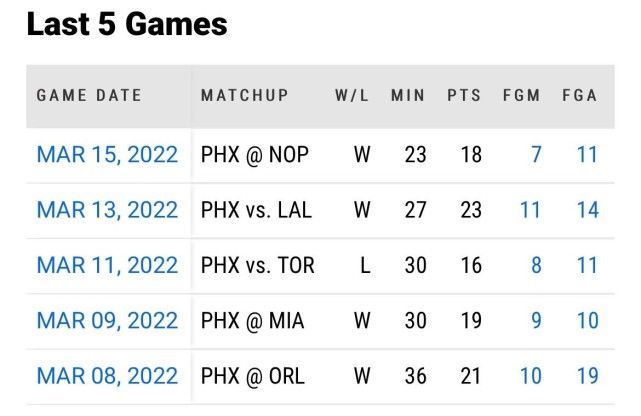Screen dimensions: 641x416
Task: Open the MAR 08, 2022 game link
Action: pos(107,376)
